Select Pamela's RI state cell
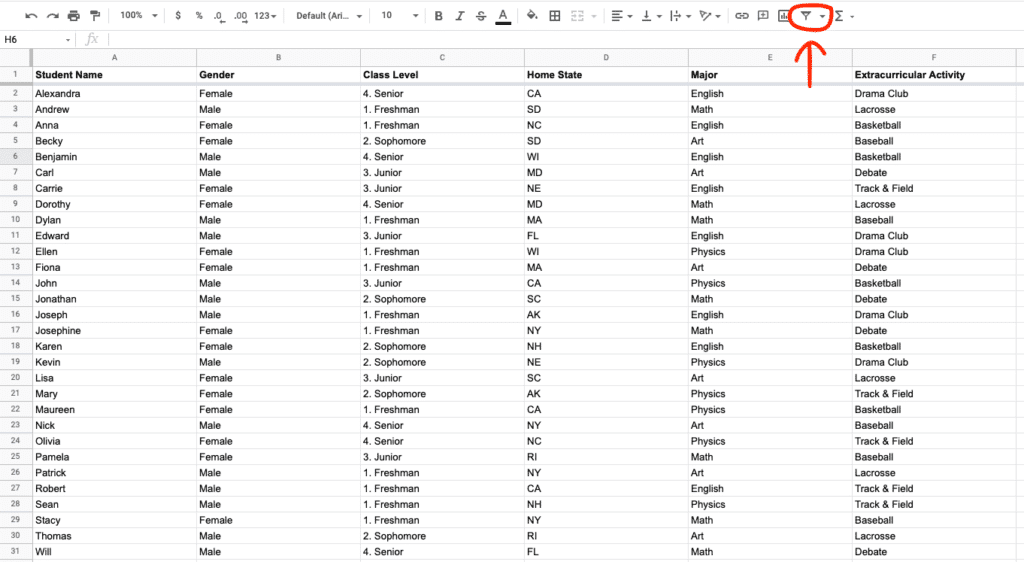 click(x=606, y=457)
